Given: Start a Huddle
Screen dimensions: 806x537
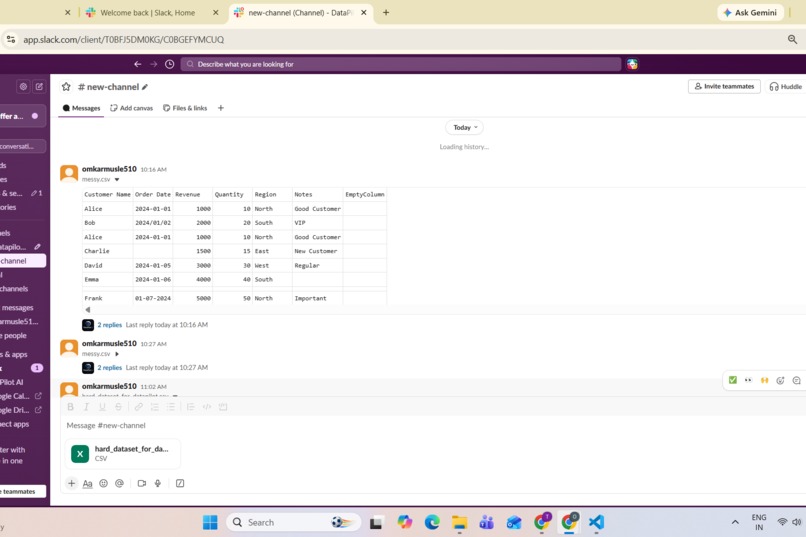Looking at the screenshot, I should coord(785,86).
